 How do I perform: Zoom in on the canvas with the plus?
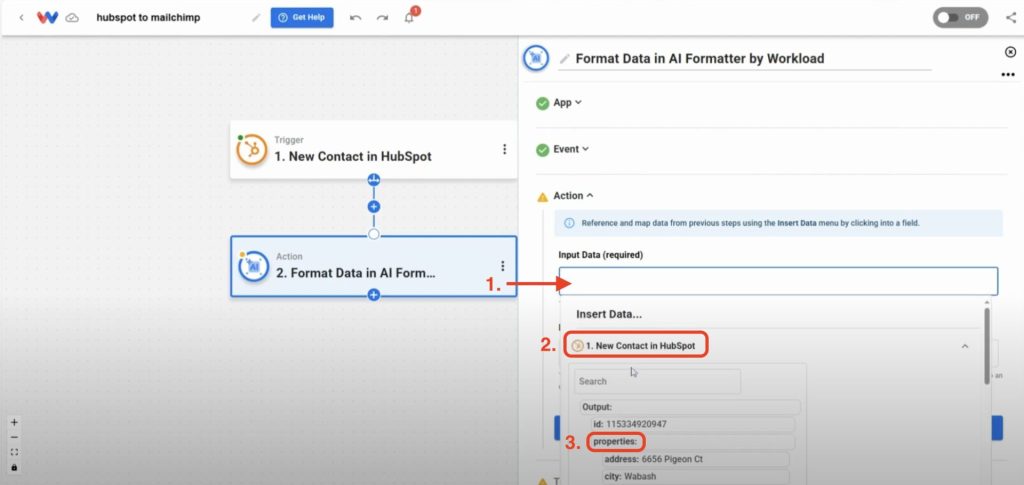[x=14, y=422]
